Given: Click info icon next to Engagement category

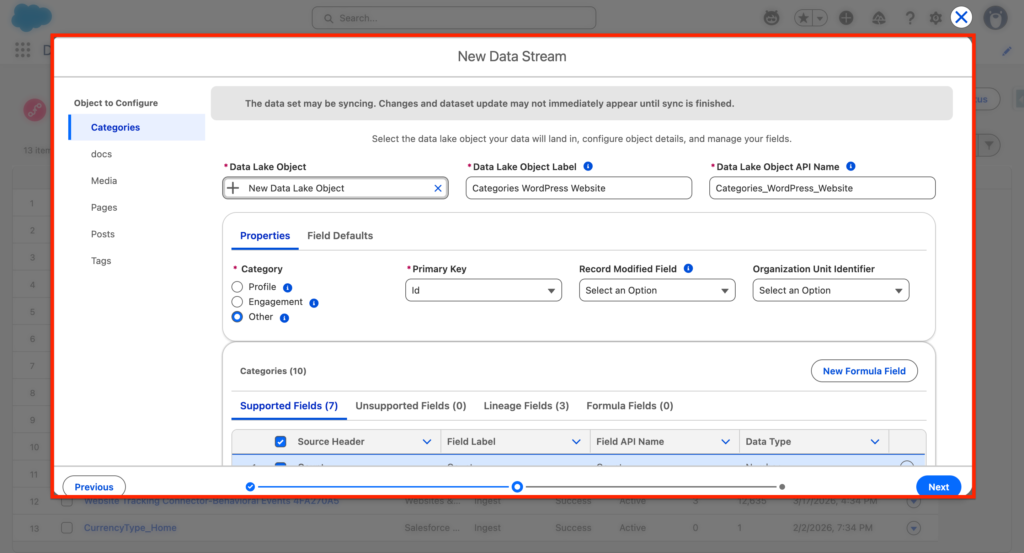Looking at the screenshot, I should click(314, 302).
